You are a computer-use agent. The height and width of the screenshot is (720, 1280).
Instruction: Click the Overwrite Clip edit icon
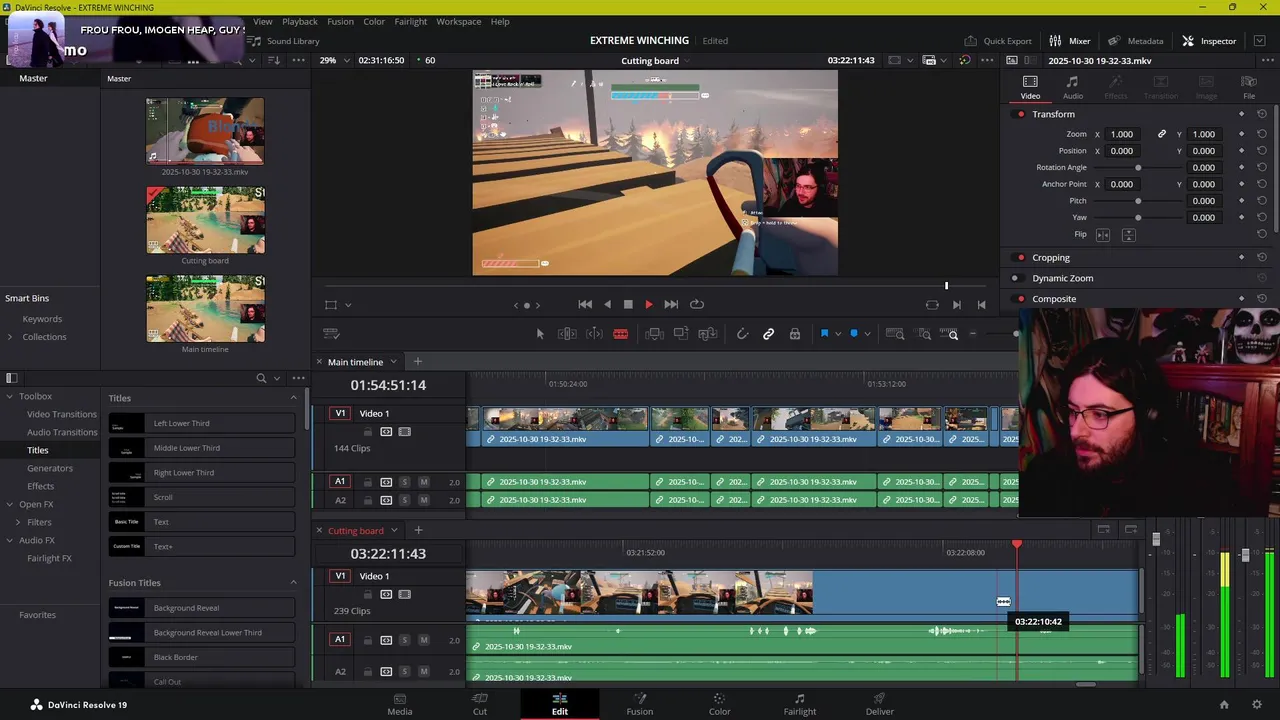point(681,334)
